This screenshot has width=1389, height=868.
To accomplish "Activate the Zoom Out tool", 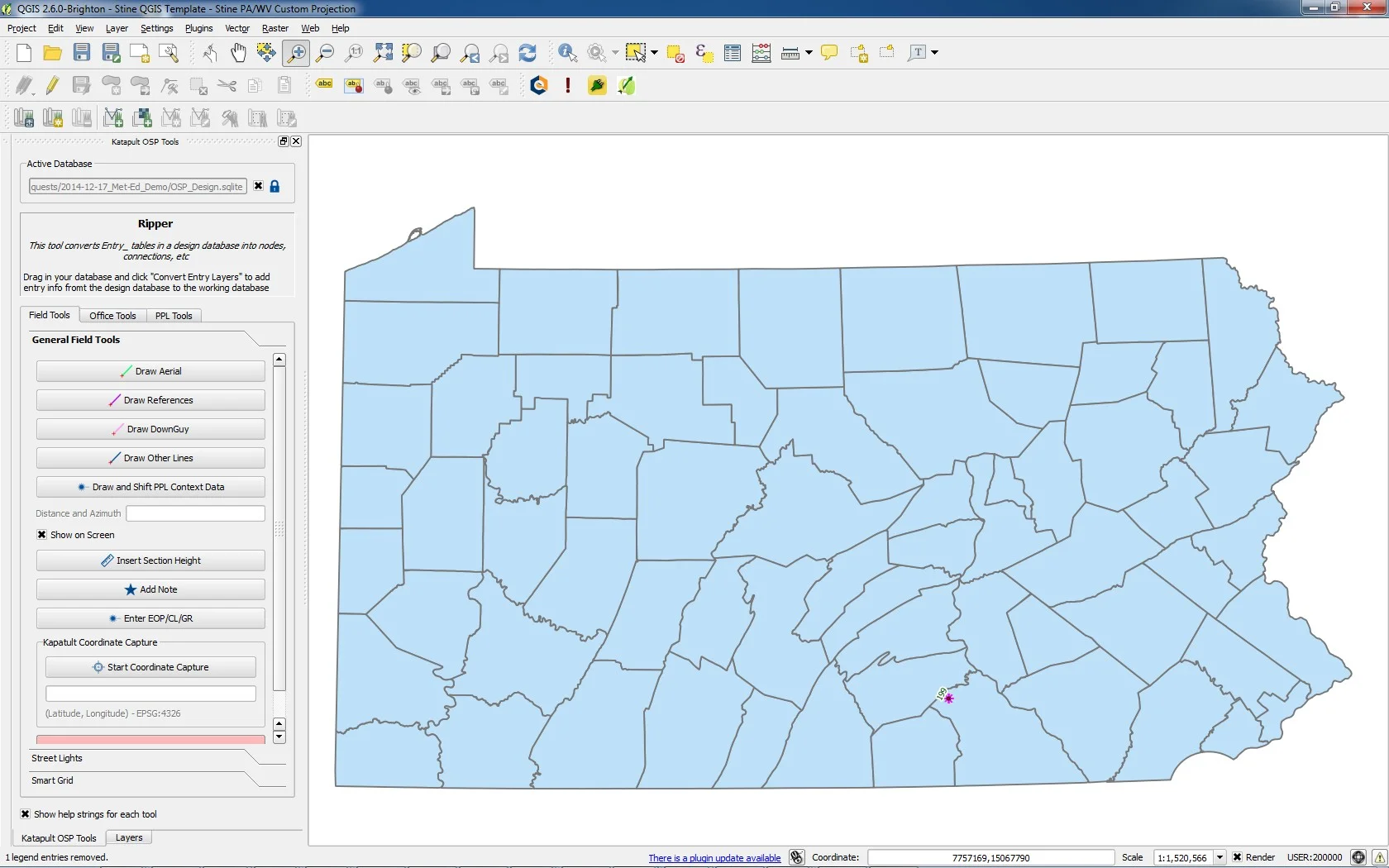I will (325, 53).
